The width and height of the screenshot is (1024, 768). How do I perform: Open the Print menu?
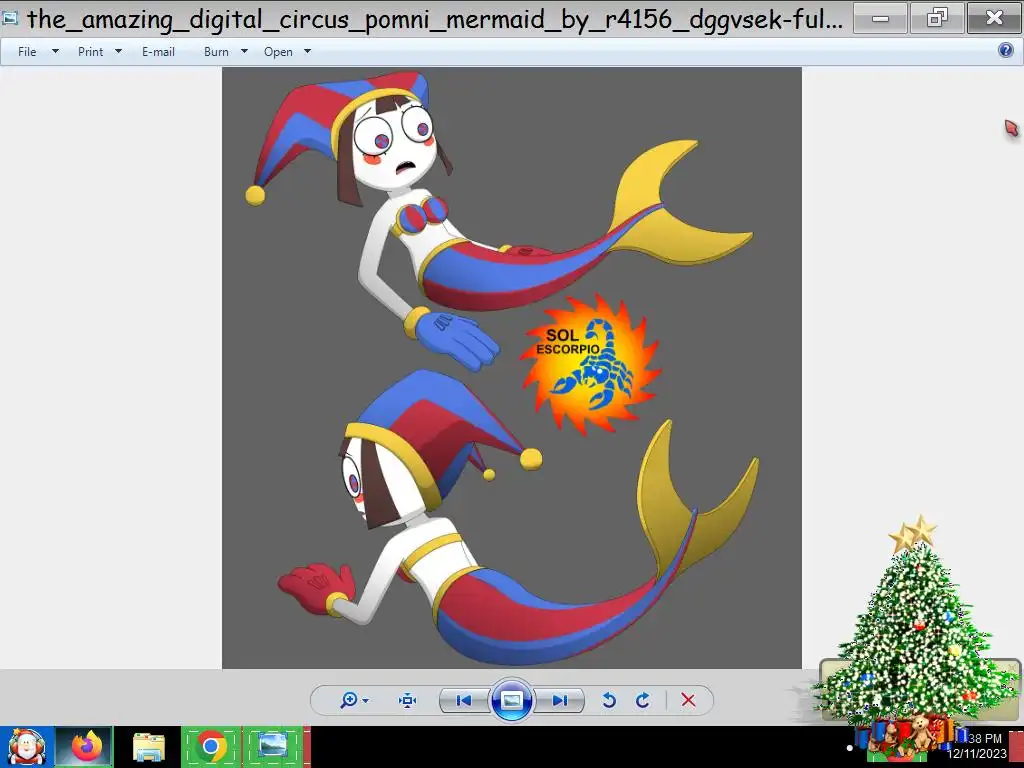click(x=90, y=52)
